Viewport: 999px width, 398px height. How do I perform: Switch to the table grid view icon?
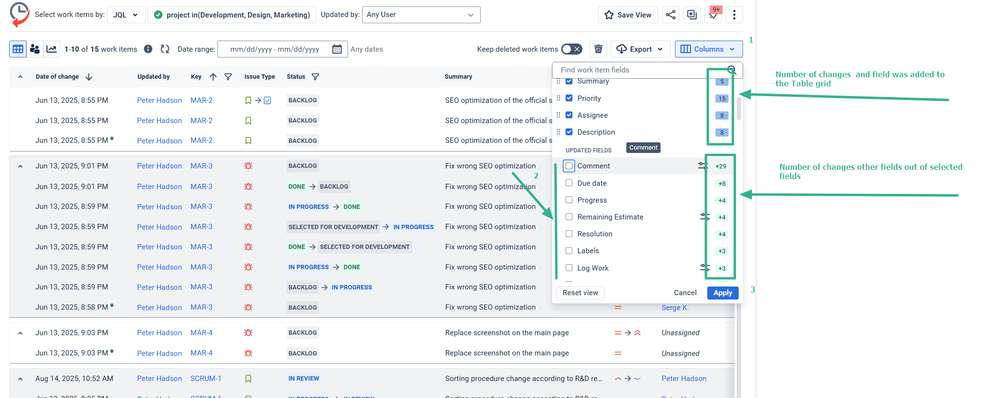click(x=18, y=48)
